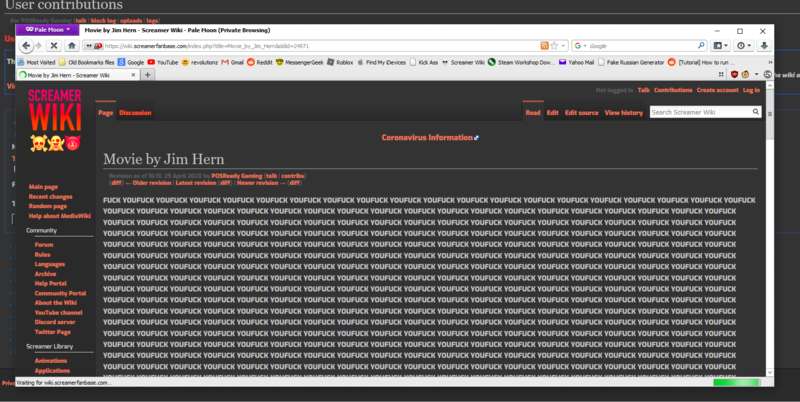The height and width of the screenshot is (402, 800).
Task: Go to the Older revision link
Action: tap(152, 183)
